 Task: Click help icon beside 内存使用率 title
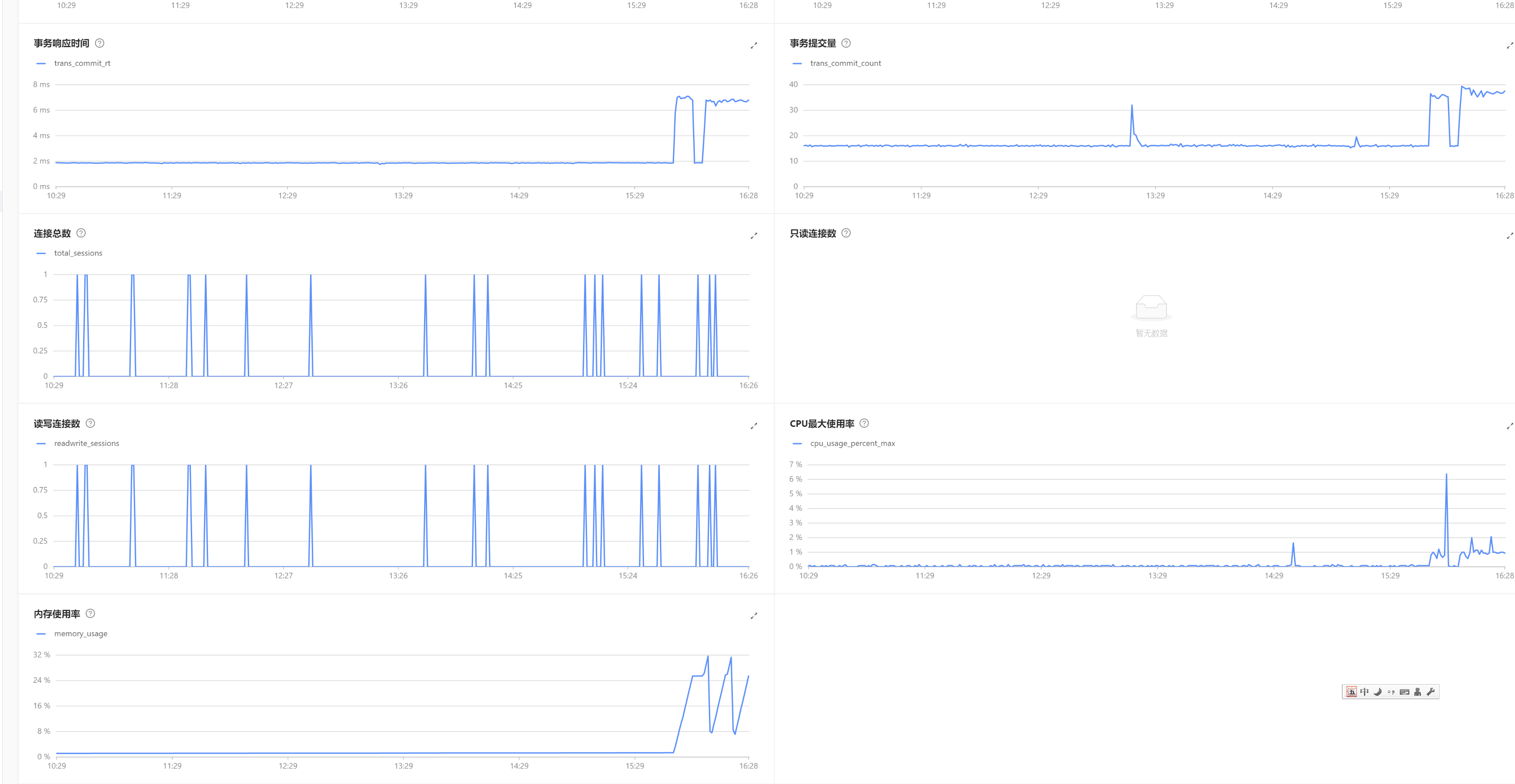(90, 613)
